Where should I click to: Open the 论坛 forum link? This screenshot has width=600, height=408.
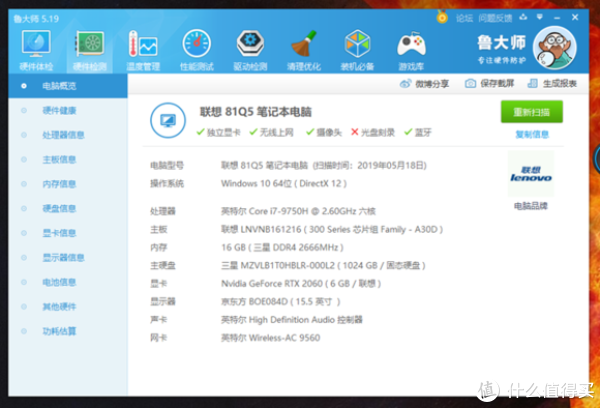pos(464,18)
